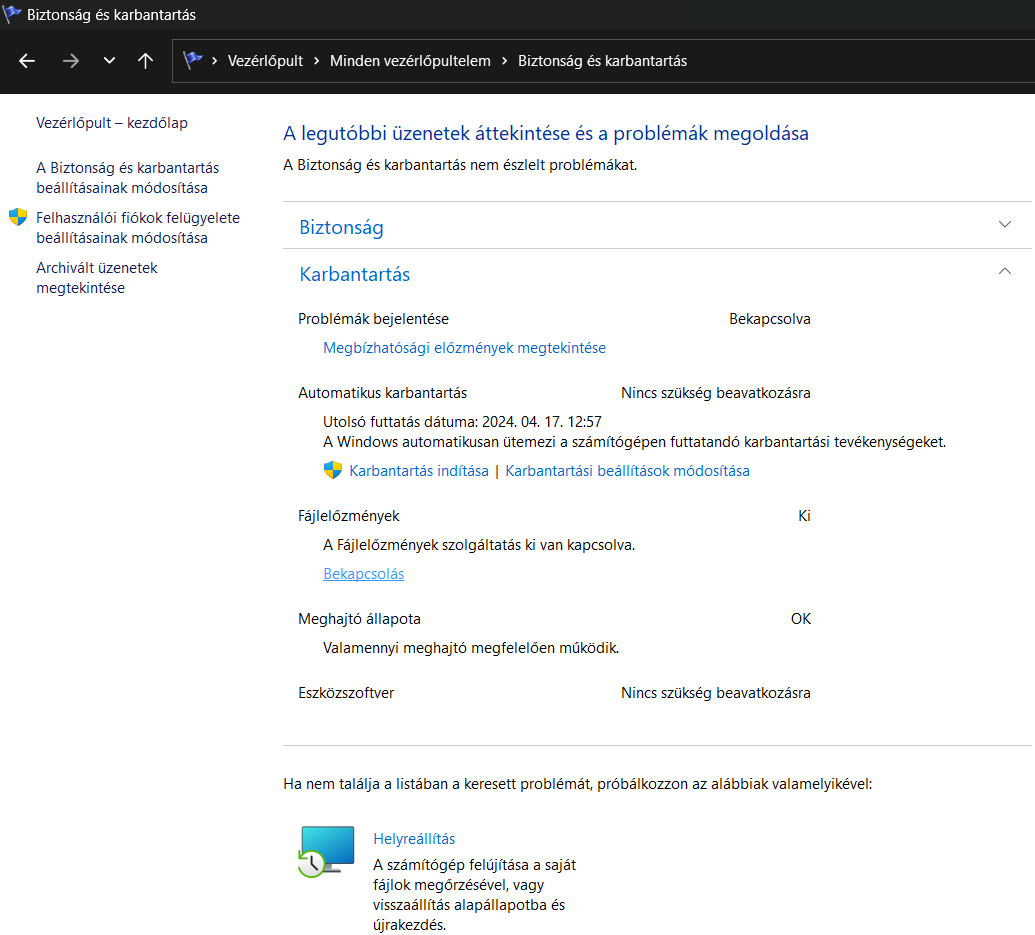Click Bekapcsolás to enable file history
Viewport: 1035px width, 935px height.
click(364, 573)
